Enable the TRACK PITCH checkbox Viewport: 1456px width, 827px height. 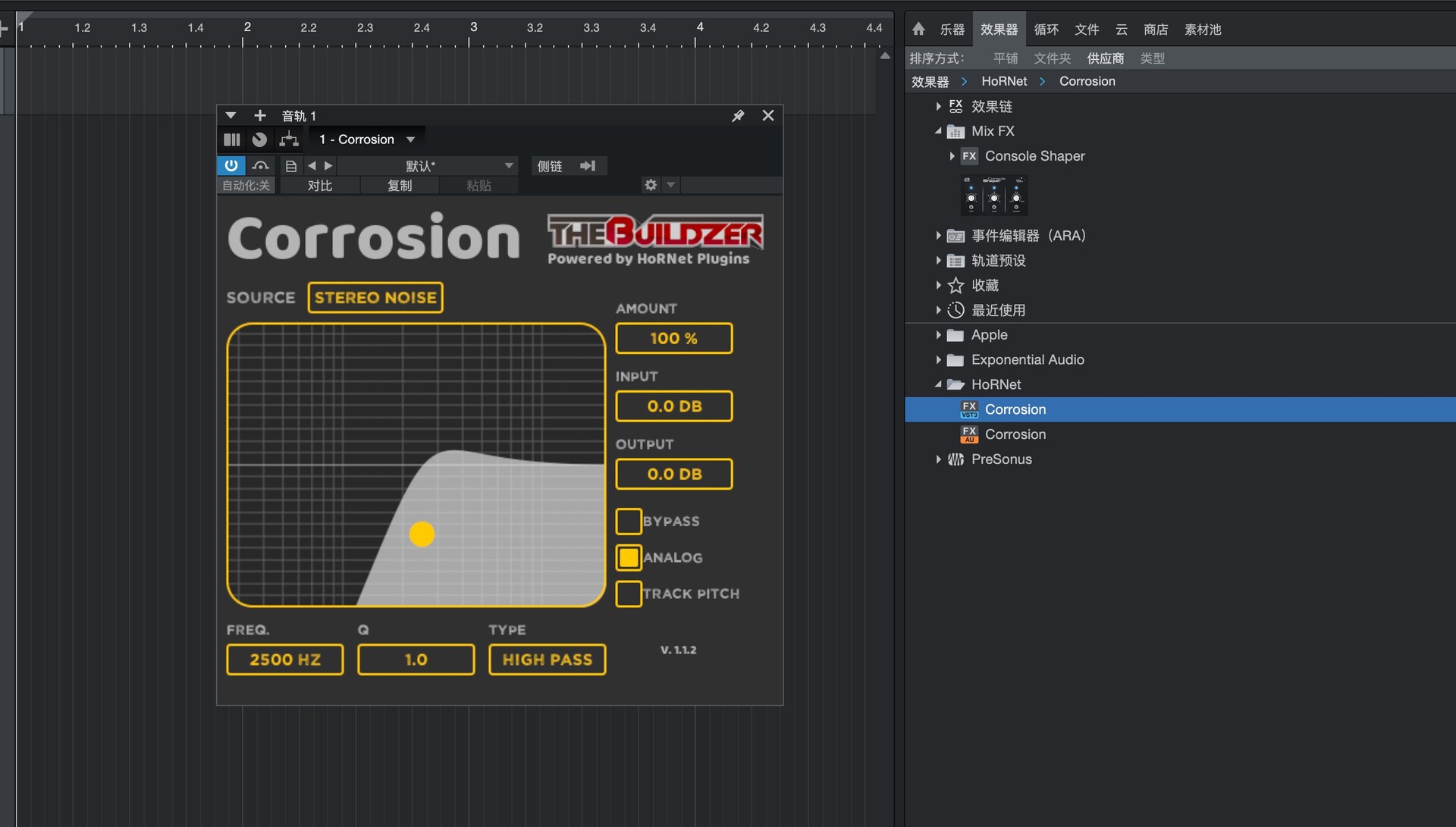[629, 594]
